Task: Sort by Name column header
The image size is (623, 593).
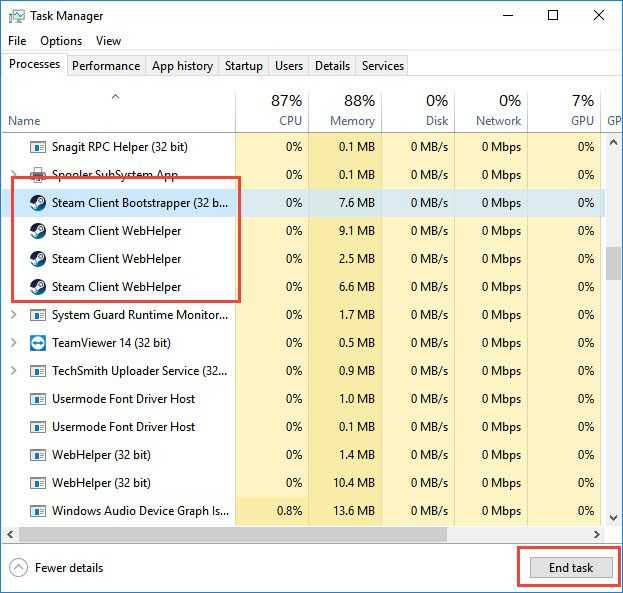Action: pos(118,110)
